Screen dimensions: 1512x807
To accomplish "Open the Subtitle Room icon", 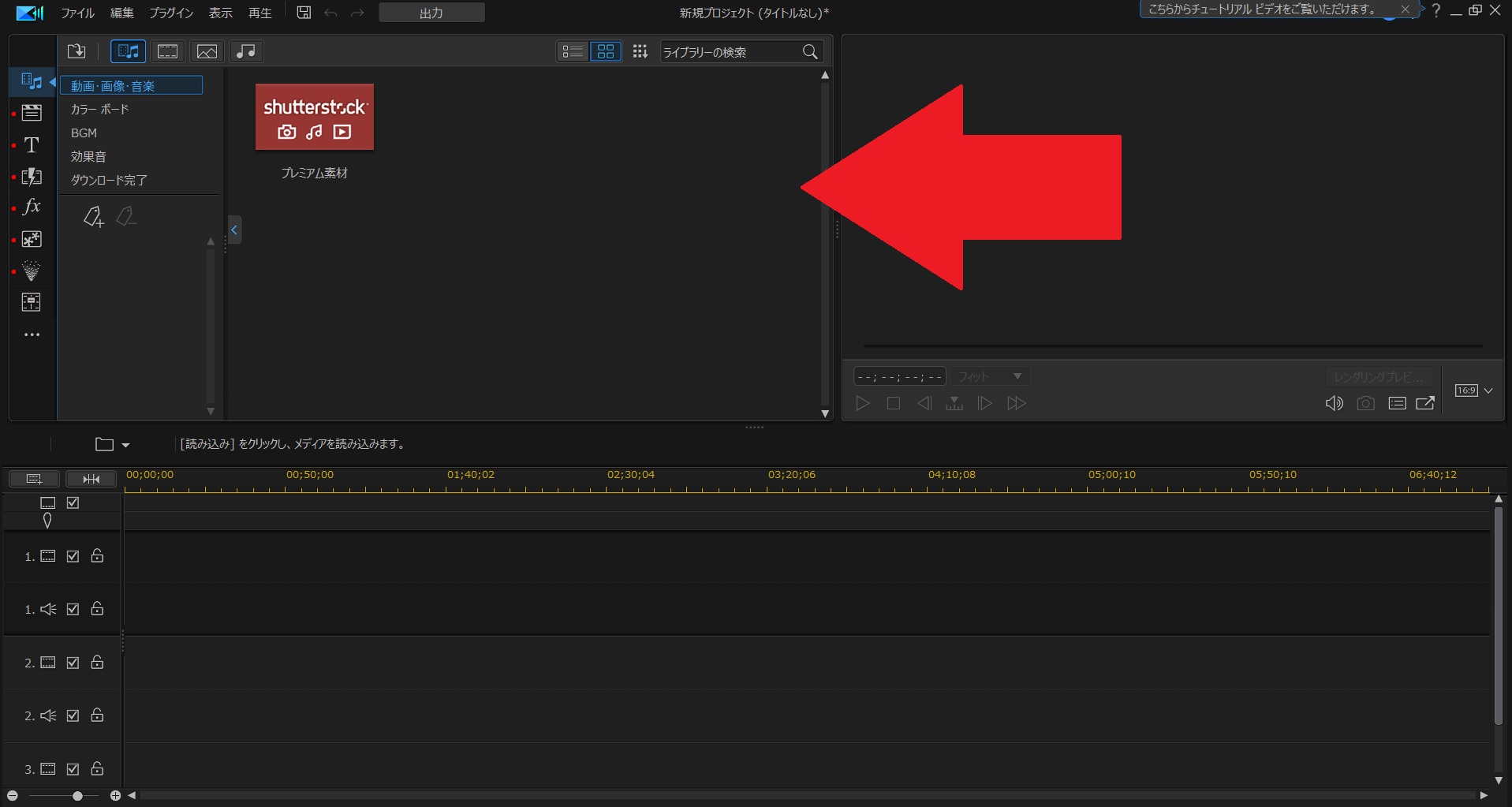I will [32, 302].
